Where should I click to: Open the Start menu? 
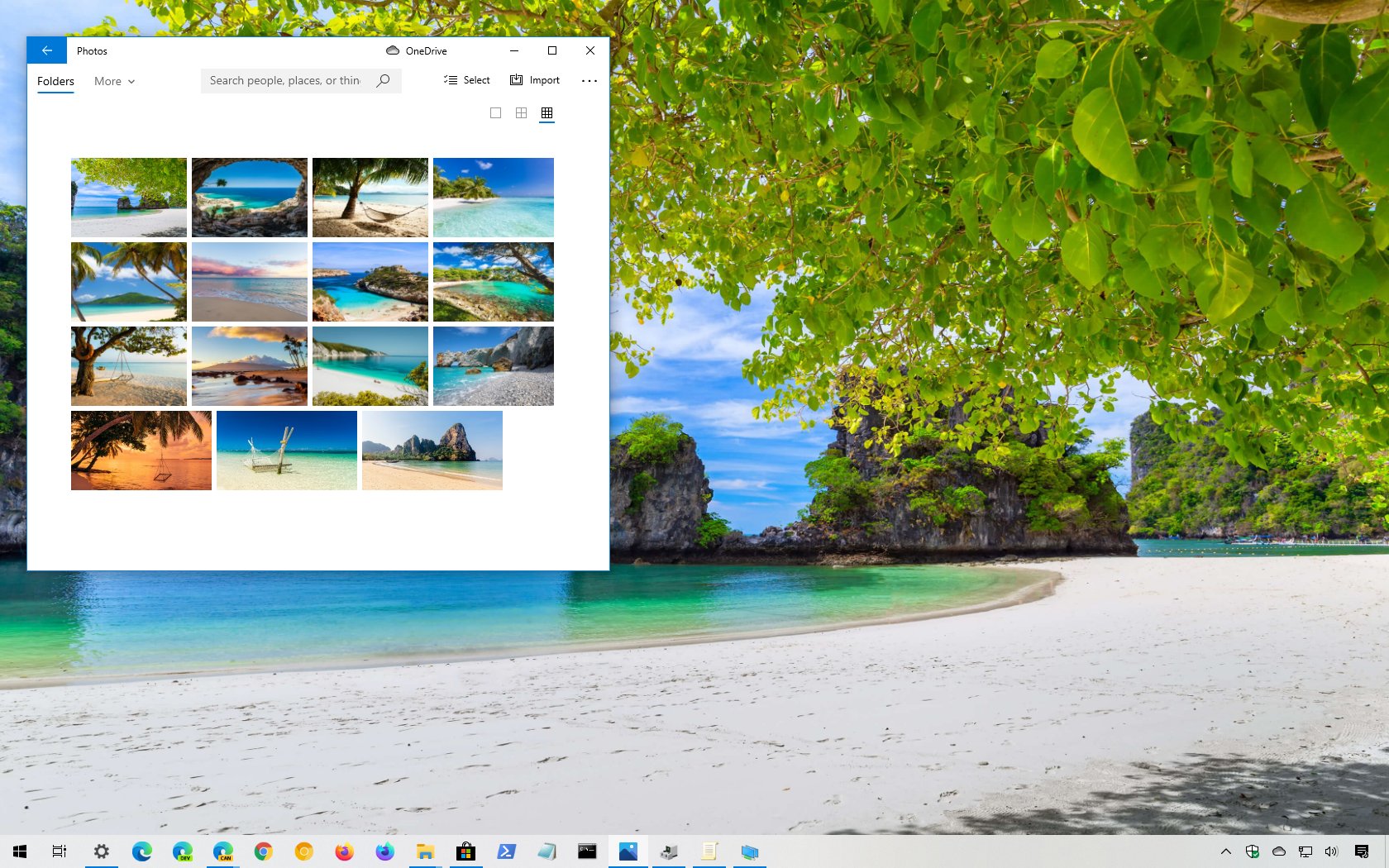click(x=18, y=851)
